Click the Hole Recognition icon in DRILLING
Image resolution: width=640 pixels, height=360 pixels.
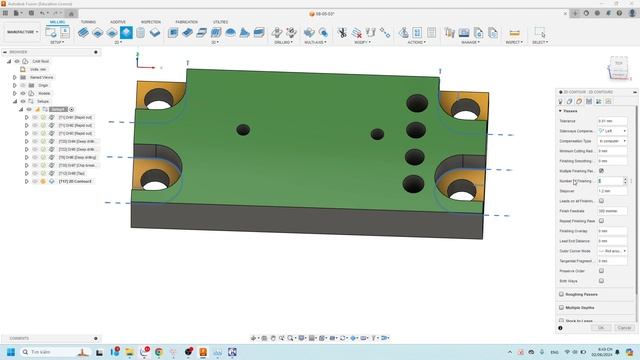pos(291,32)
